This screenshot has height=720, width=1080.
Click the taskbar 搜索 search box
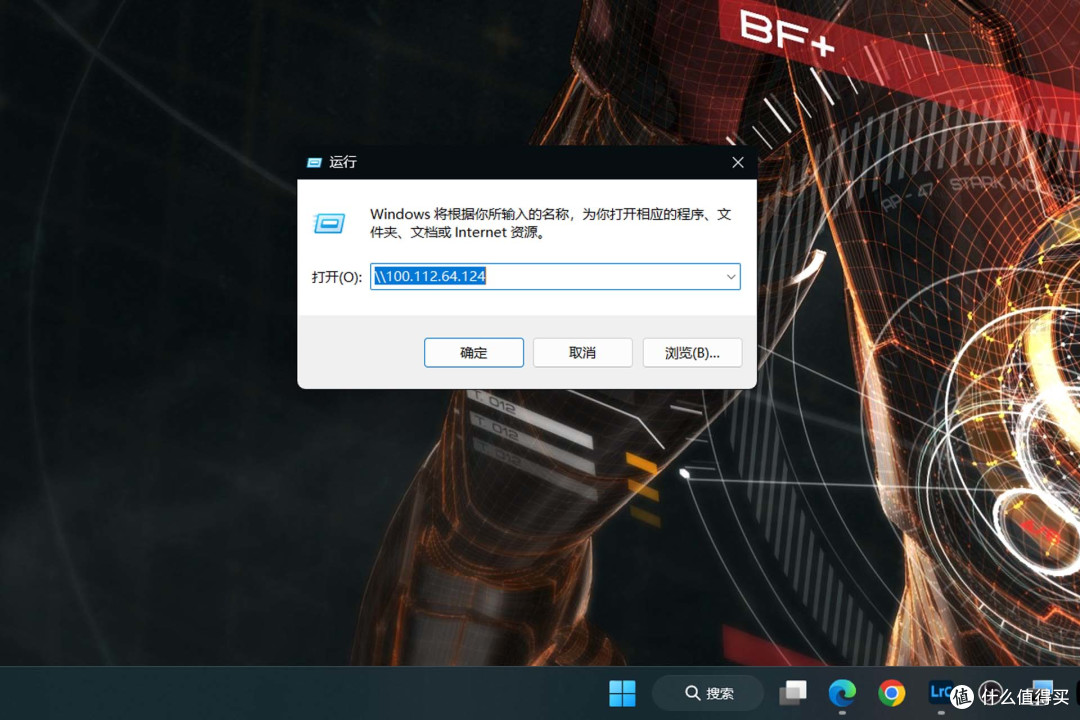tap(708, 693)
